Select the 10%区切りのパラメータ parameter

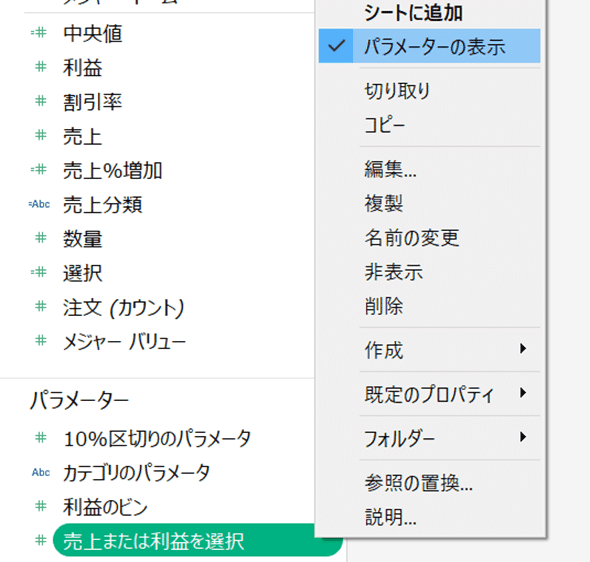(x=157, y=438)
